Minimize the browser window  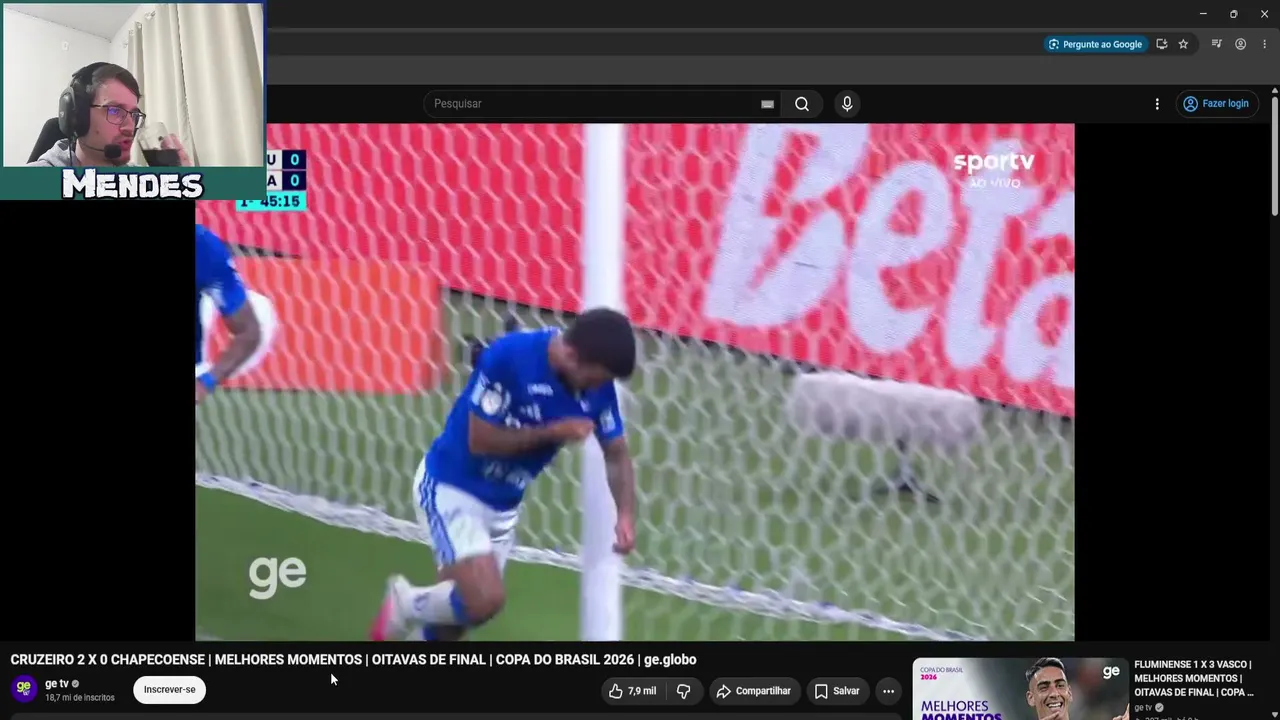(1203, 14)
